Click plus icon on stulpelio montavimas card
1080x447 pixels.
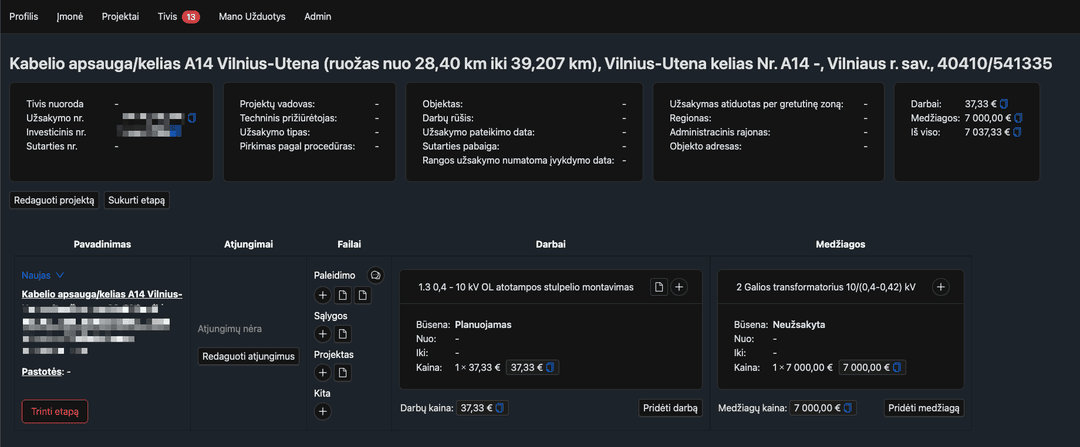(678, 287)
